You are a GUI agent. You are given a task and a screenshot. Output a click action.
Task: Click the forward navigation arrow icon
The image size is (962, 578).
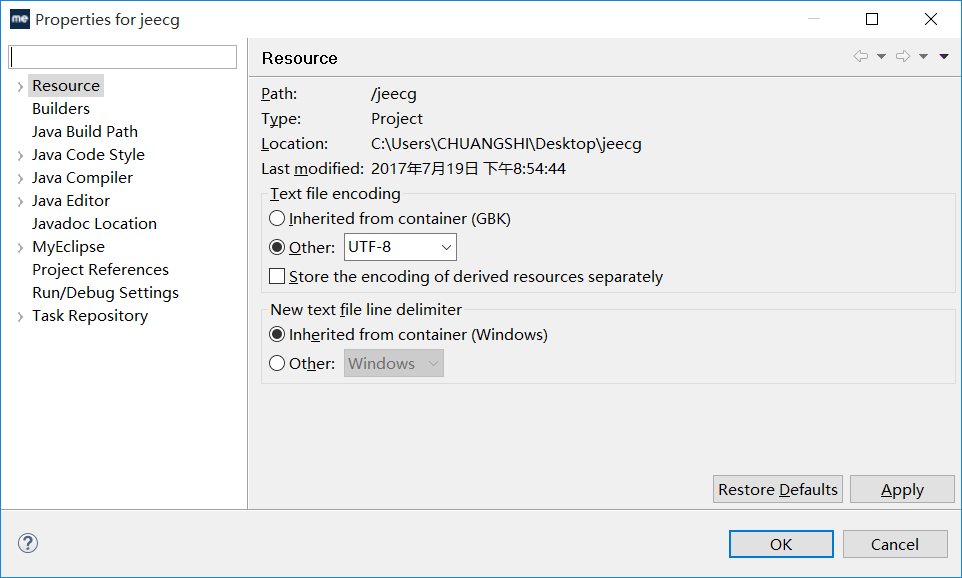click(902, 56)
